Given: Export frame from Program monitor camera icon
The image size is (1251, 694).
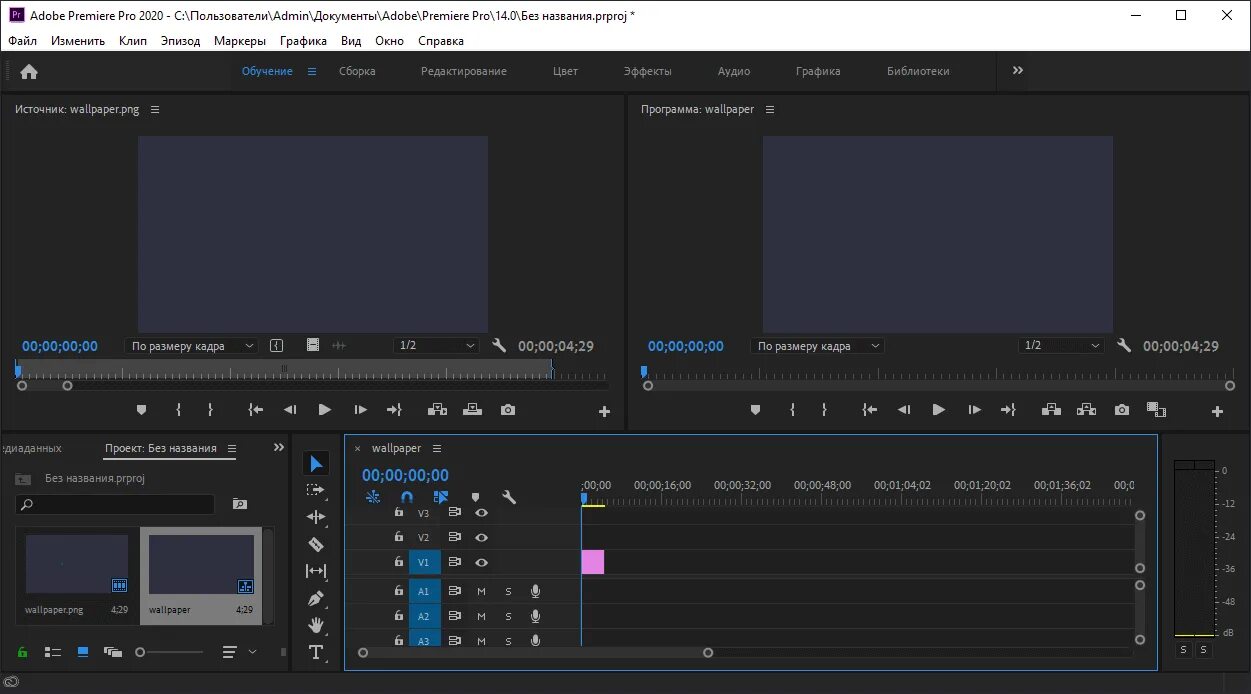Looking at the screenshot, I should pyautogui.click(x=1122, y=410).
